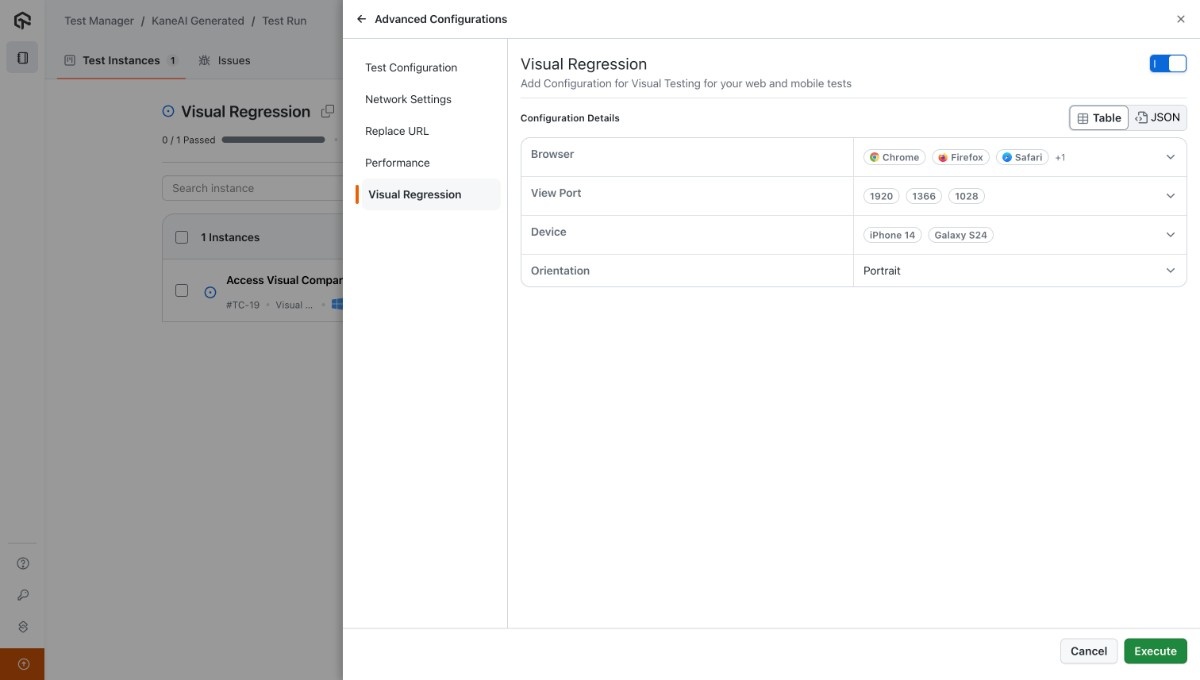This screenshot has width=1200, height=680.
Task: Click the upgrade arrow icon at bottom sidebar
Action: (22, 662)
